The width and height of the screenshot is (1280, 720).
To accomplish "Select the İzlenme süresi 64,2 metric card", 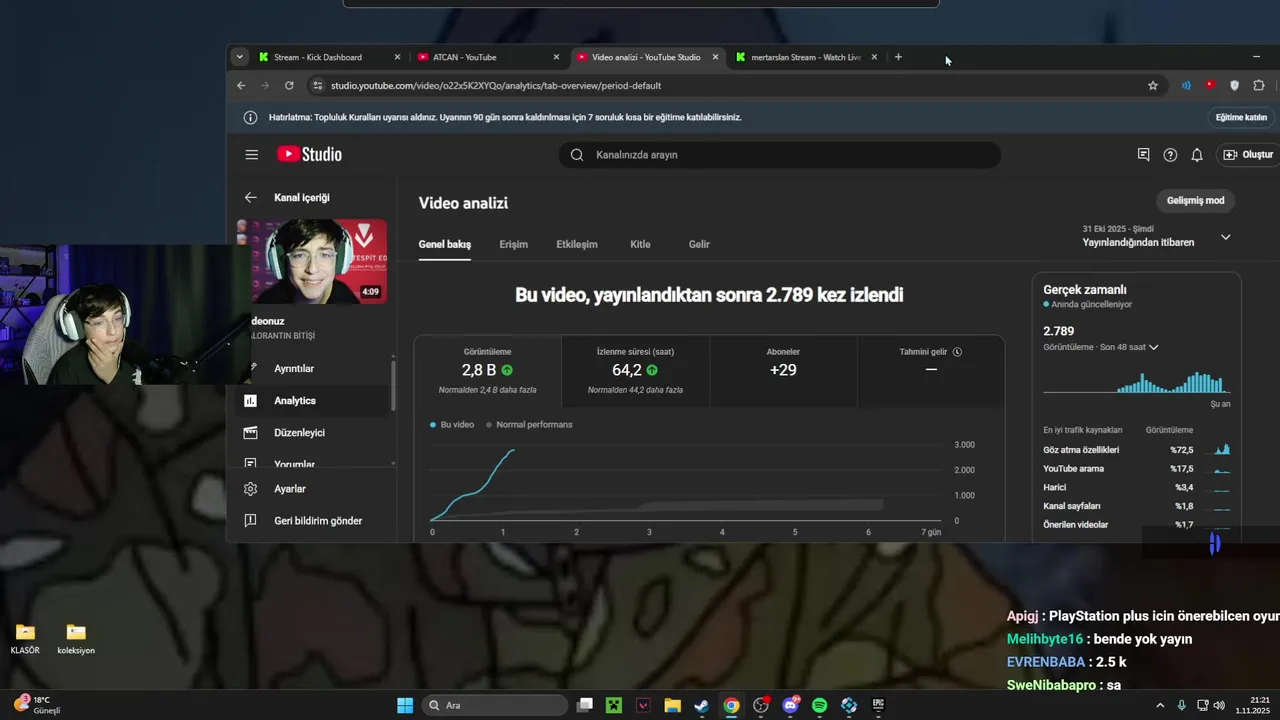I will [635, 372].
